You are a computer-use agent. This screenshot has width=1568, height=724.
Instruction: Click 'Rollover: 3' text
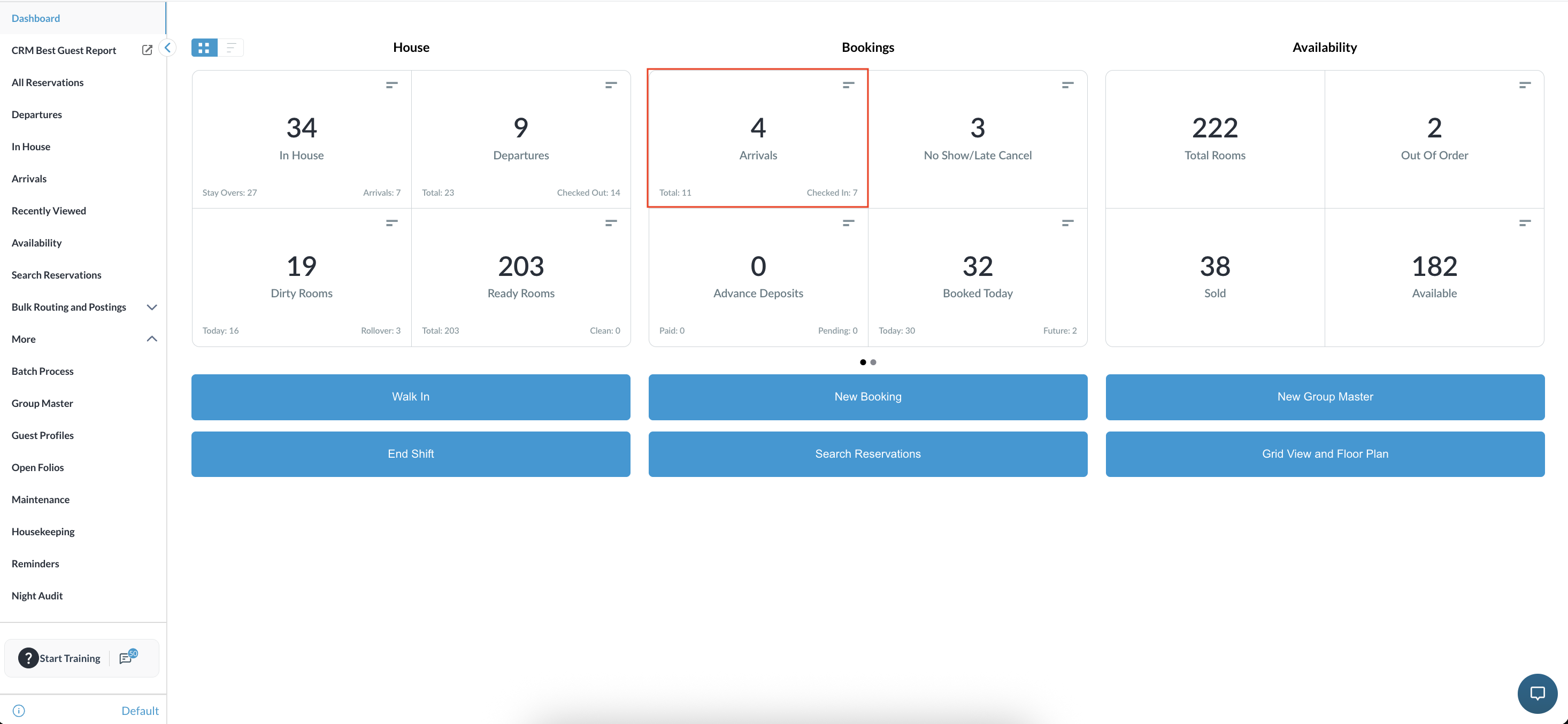click(381, 331)
